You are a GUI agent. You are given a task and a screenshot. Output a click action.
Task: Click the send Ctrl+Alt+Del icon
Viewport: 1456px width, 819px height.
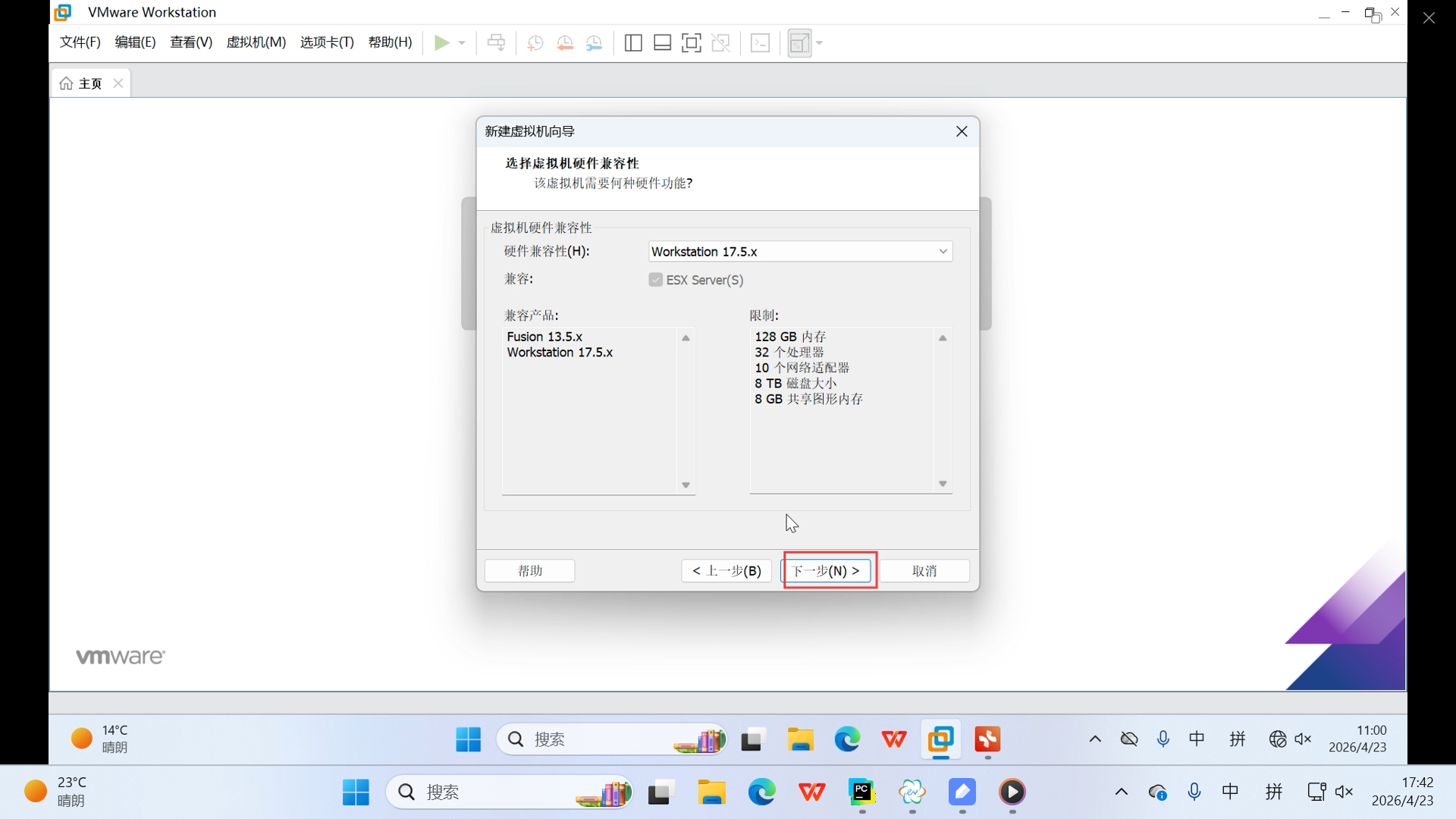(x=496, y=43)
